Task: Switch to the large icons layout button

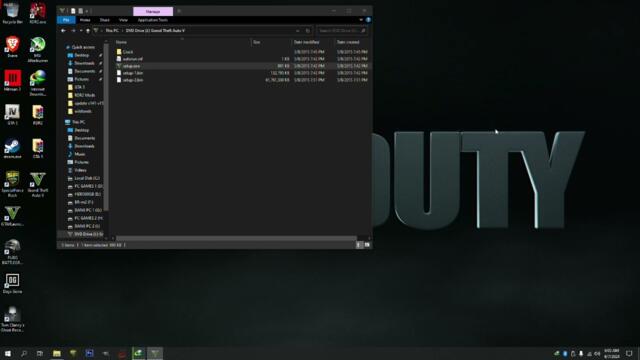Action: point(367,245)
